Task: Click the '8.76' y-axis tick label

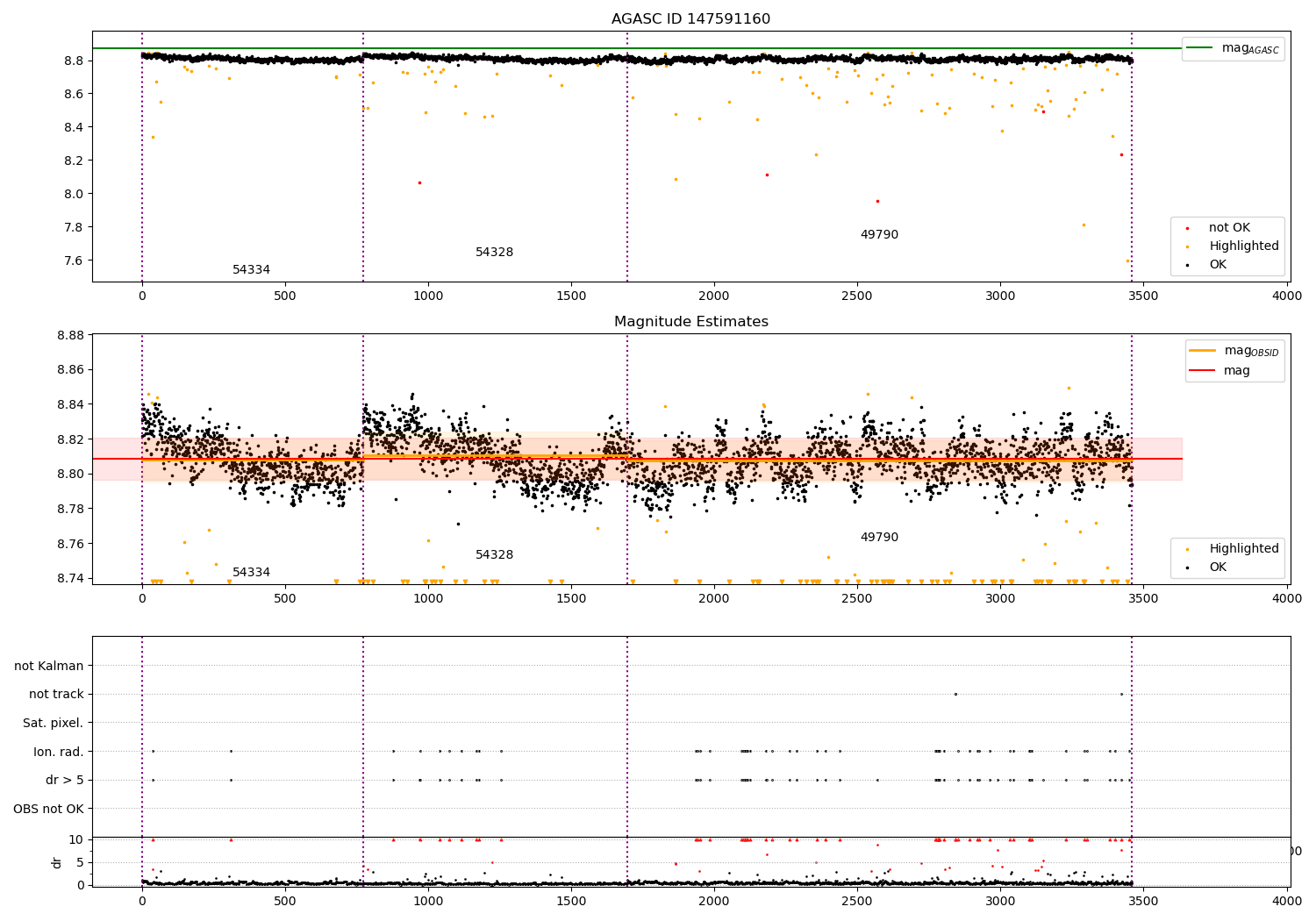Action: point(70,544)
